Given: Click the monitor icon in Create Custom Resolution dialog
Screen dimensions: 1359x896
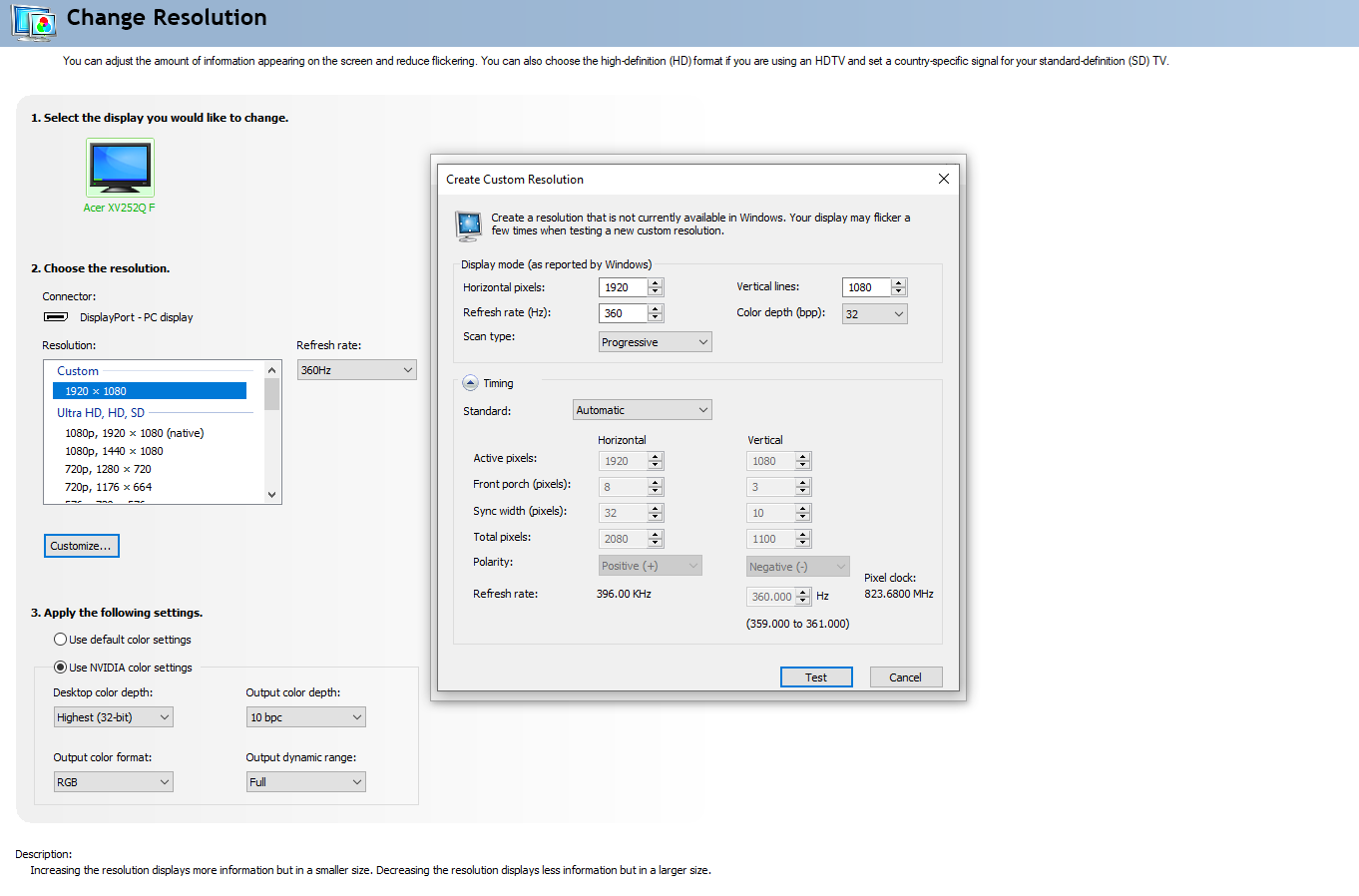Looking at the screenshot, I should [468, 225].
